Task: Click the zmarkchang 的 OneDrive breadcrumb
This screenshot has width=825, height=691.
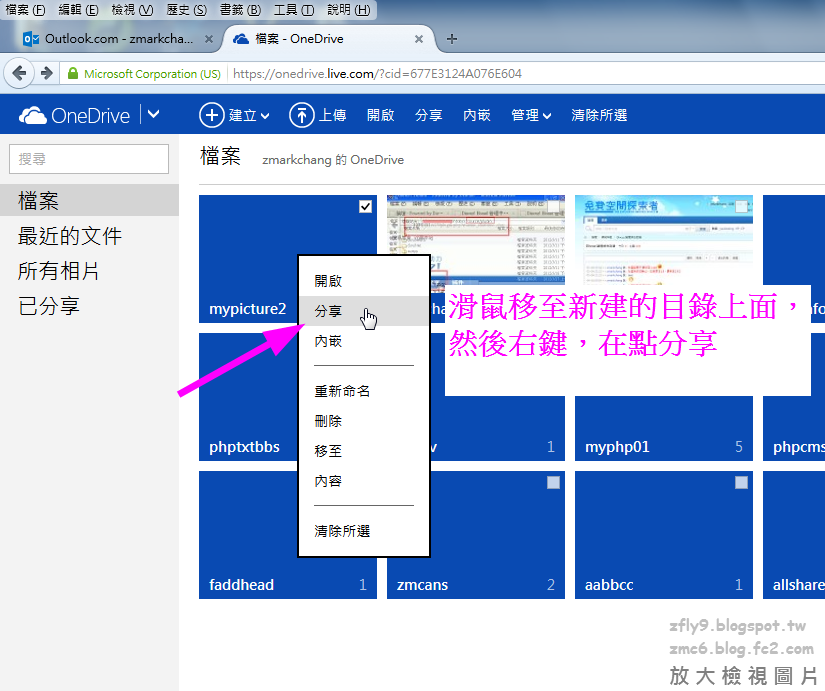Action: click(333, 159)
